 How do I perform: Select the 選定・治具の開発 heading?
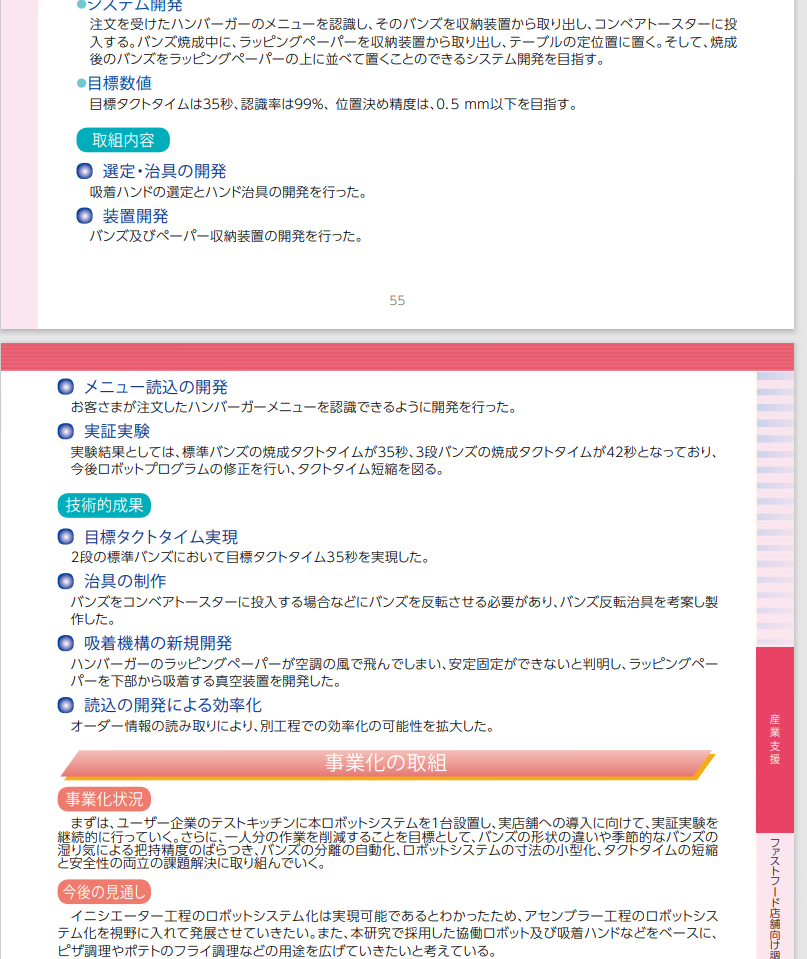[164, 171]
